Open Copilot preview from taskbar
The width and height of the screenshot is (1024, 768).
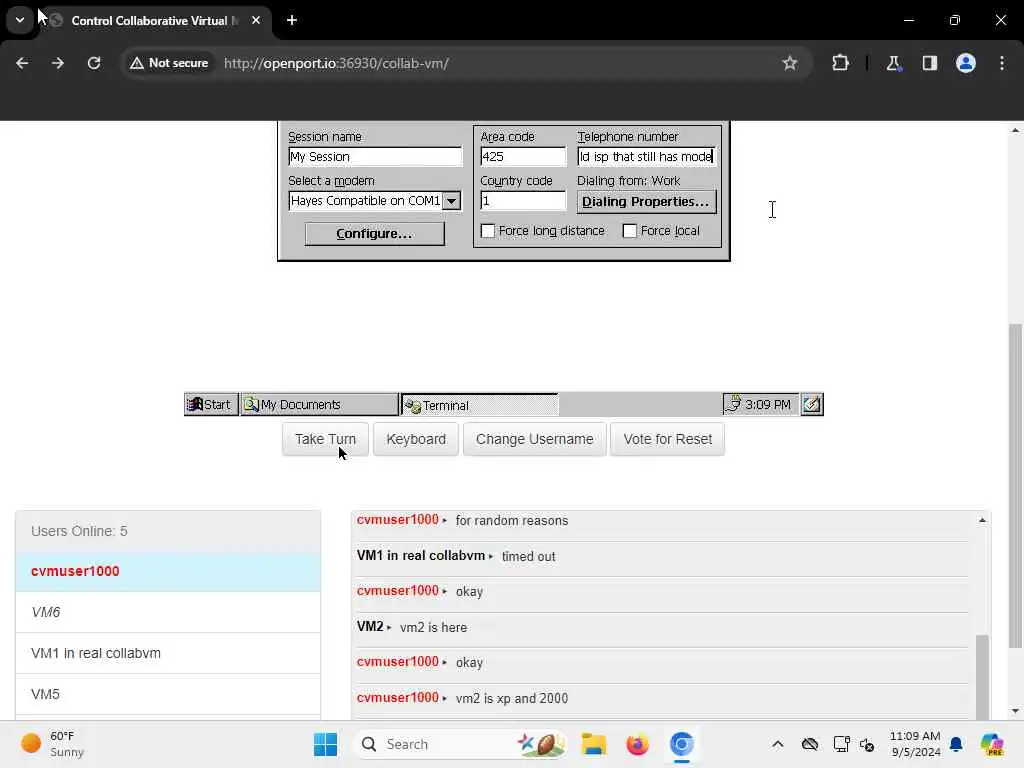[x=992, y=744]
